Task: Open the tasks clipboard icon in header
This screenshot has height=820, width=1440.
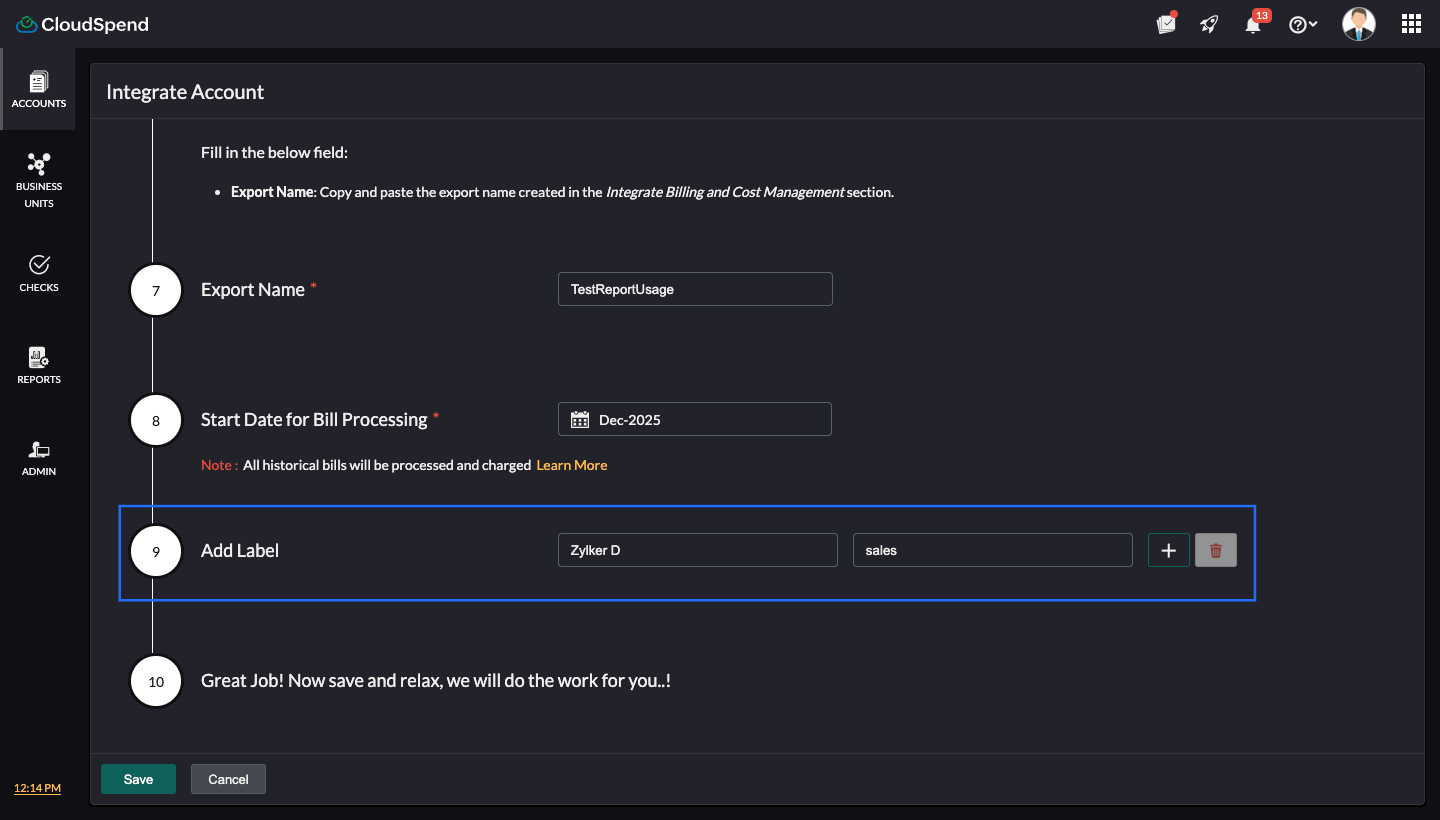Action: 1166,24
